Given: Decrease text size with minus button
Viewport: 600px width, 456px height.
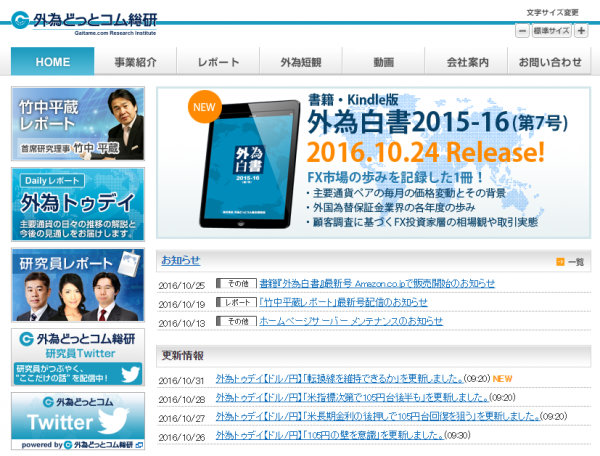Looking at the screenshot, I should [522, 31].
